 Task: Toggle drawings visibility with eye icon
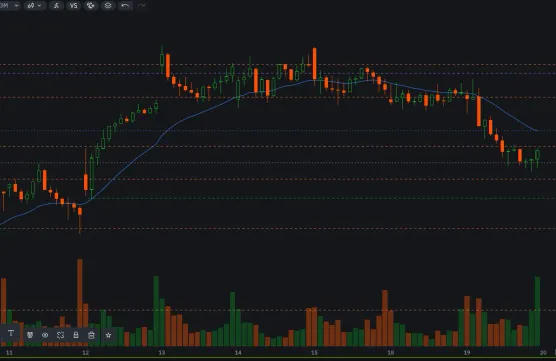coord(45,335)
